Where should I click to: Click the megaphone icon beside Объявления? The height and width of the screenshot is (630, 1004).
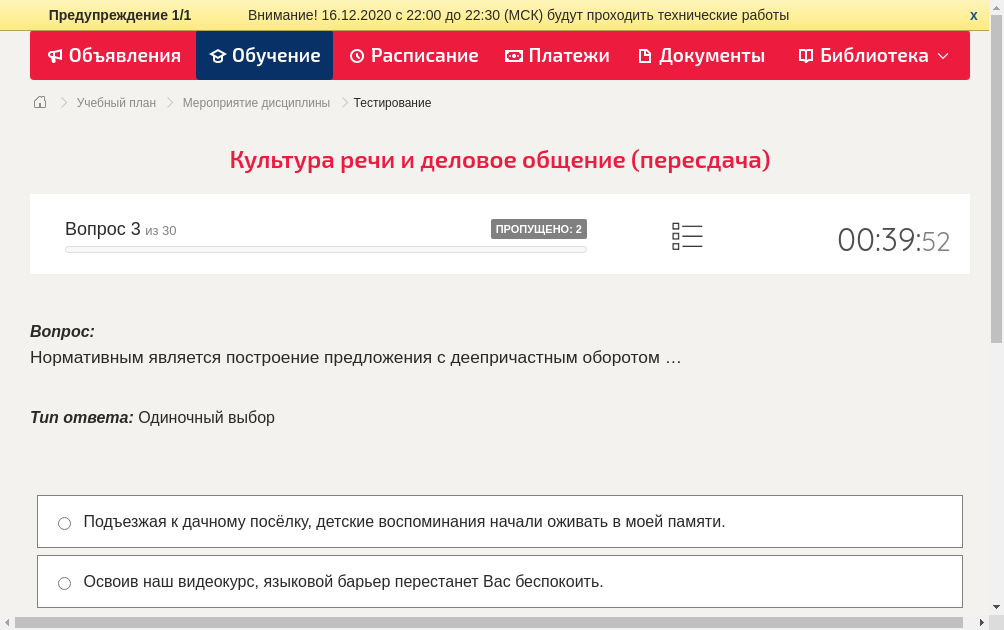point(56,56)
